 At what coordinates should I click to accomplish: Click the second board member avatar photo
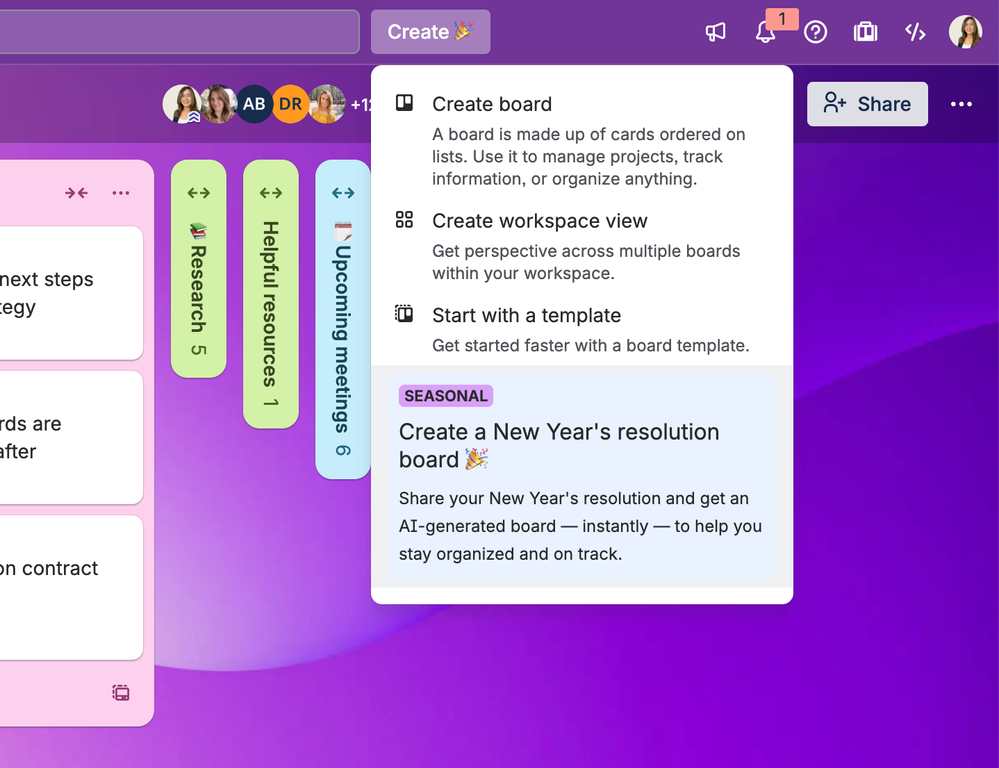click(219, 104)
